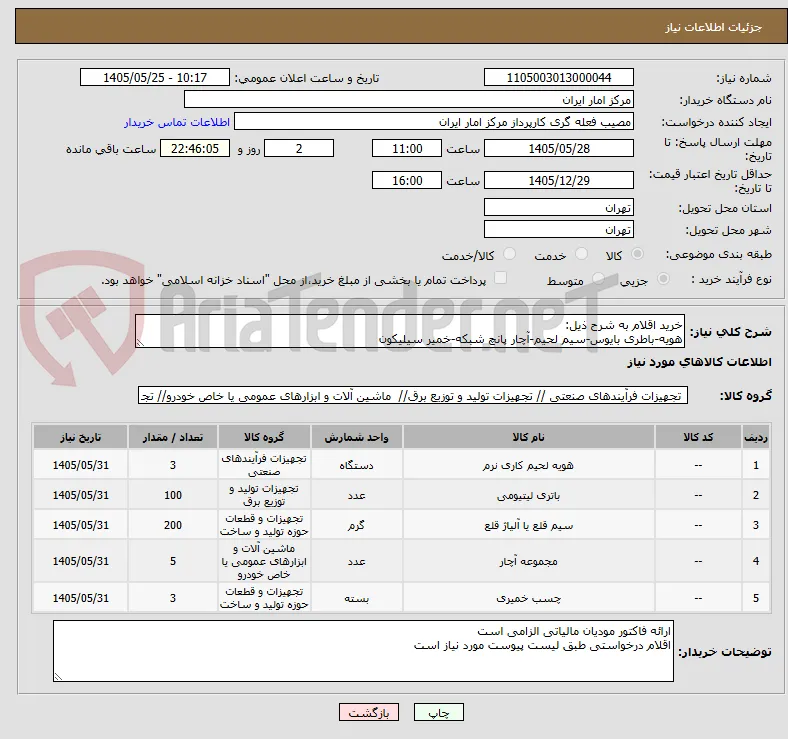Image resolution: width=788 pixels, height=739 pixels.
Task: Click the resize handle of buyer notes textarea
Action: (x=58, y=677)
